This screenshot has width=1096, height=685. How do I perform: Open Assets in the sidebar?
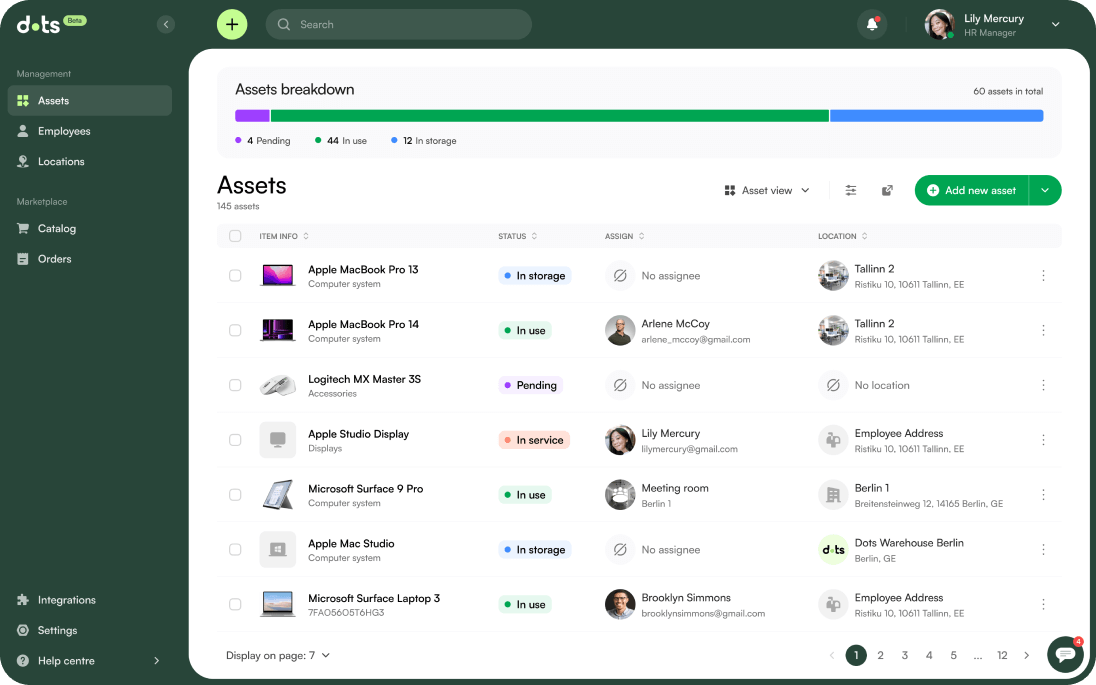[x=89, y=101]
